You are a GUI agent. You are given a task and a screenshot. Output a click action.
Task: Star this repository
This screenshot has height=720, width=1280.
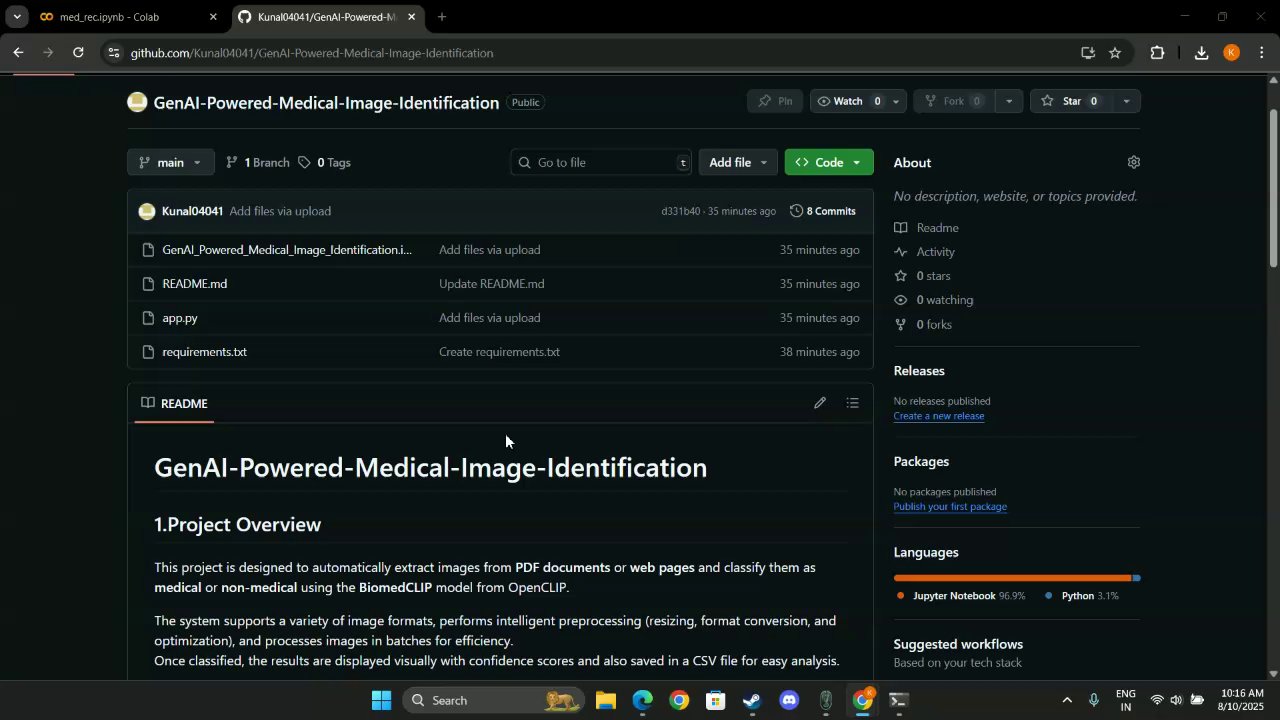click(x=1071, y=101)
